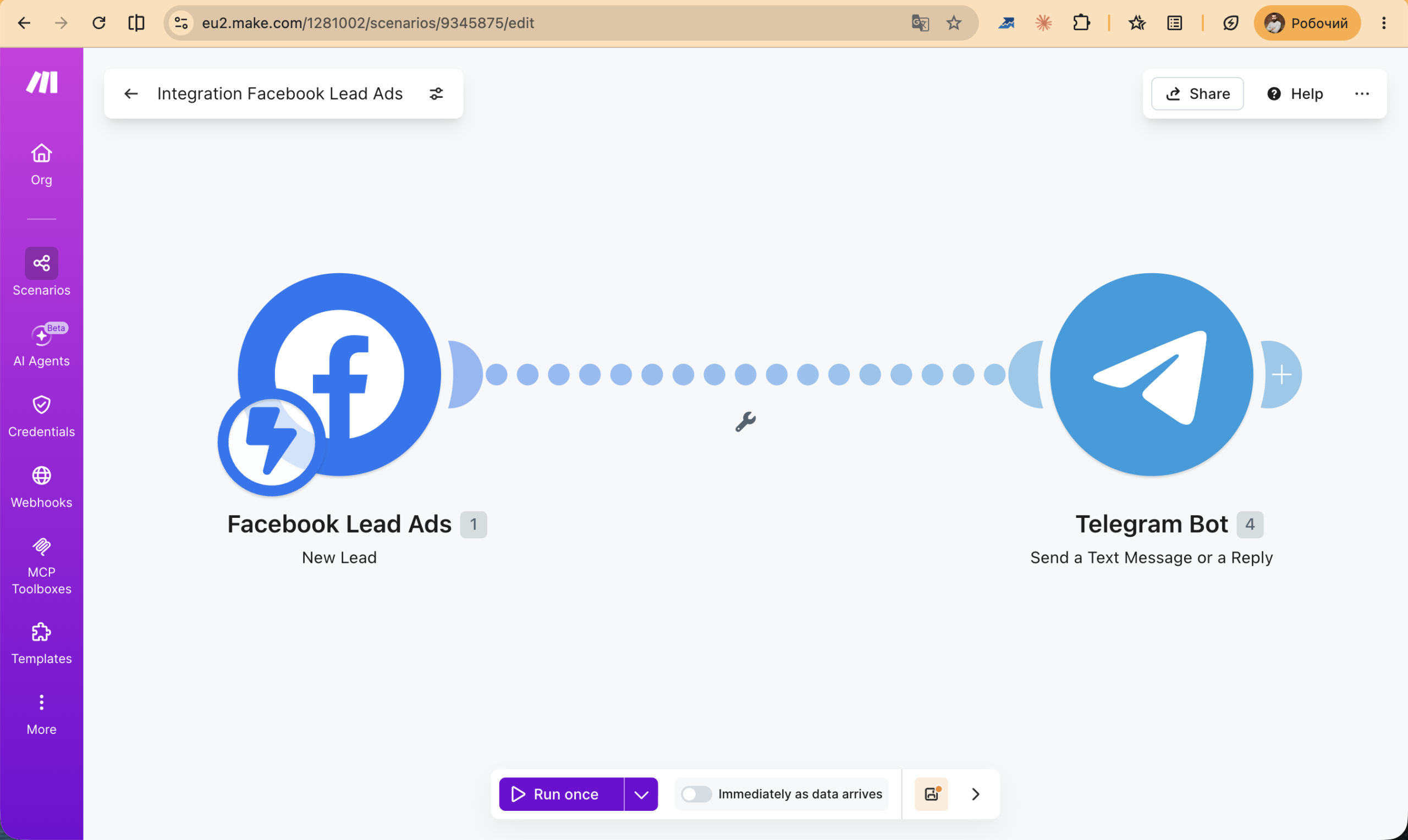
Task: Open the Templates section
Action: click(41, 644)
